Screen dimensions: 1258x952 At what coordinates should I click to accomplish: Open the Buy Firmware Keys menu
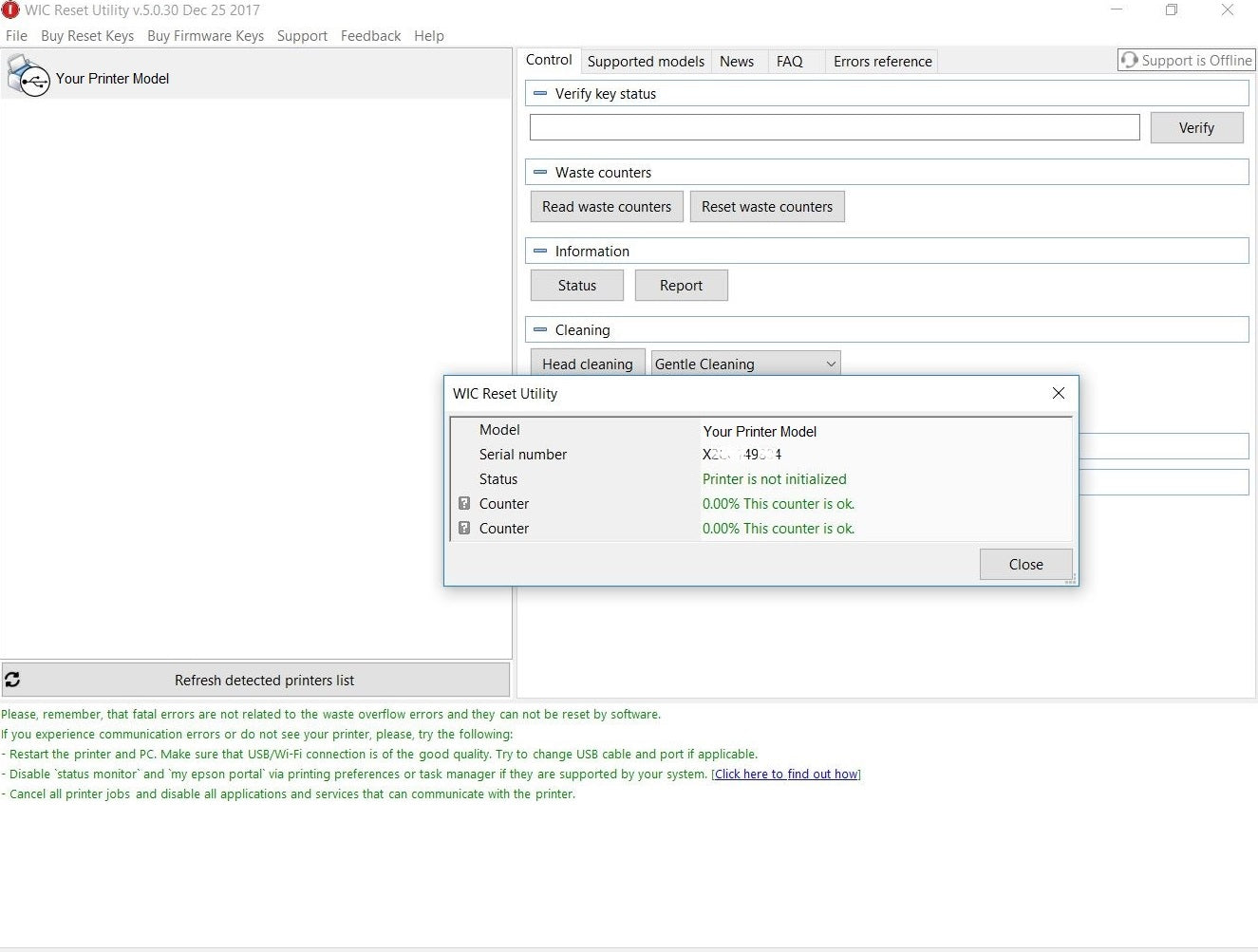205,35
